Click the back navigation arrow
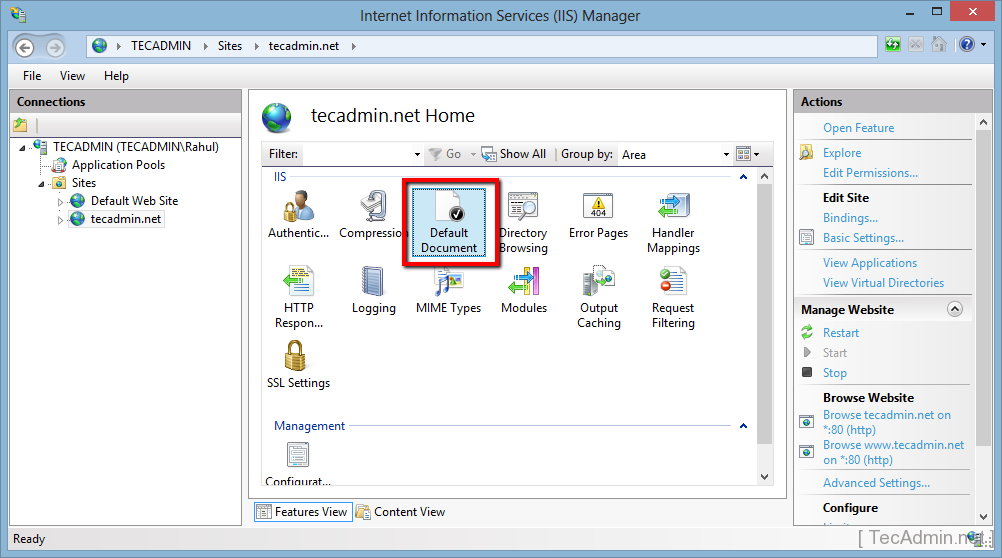 tap(24, 47)
